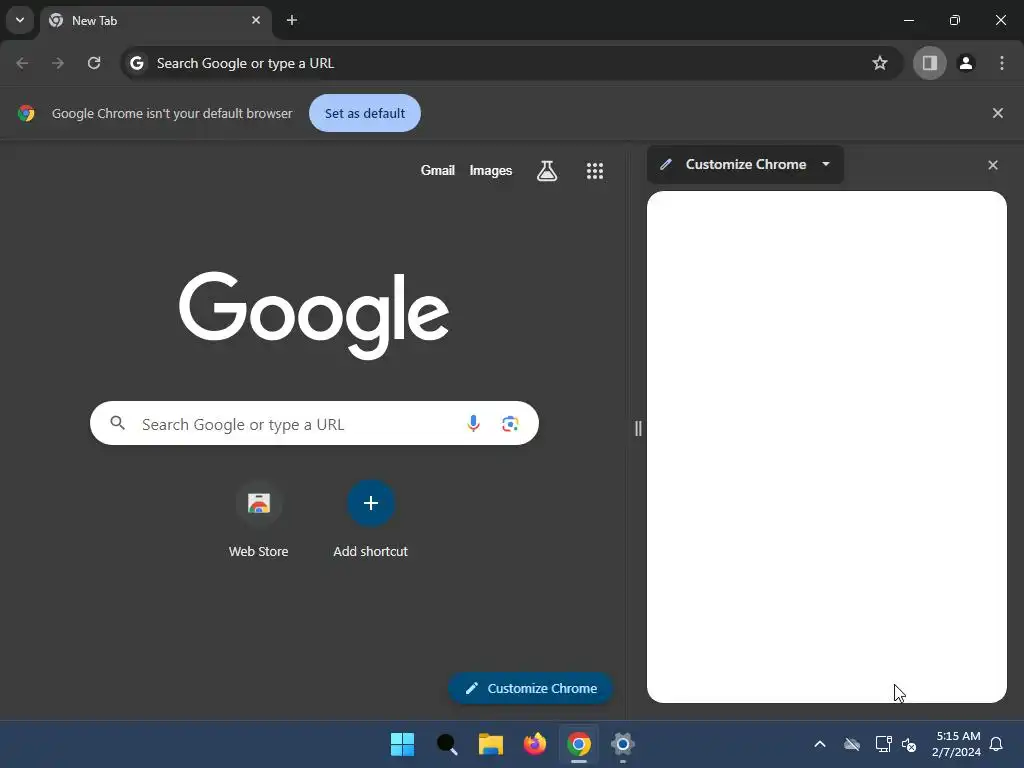Open the clock and date flyout
The image size is (1024, 768).
click(957, 744)
